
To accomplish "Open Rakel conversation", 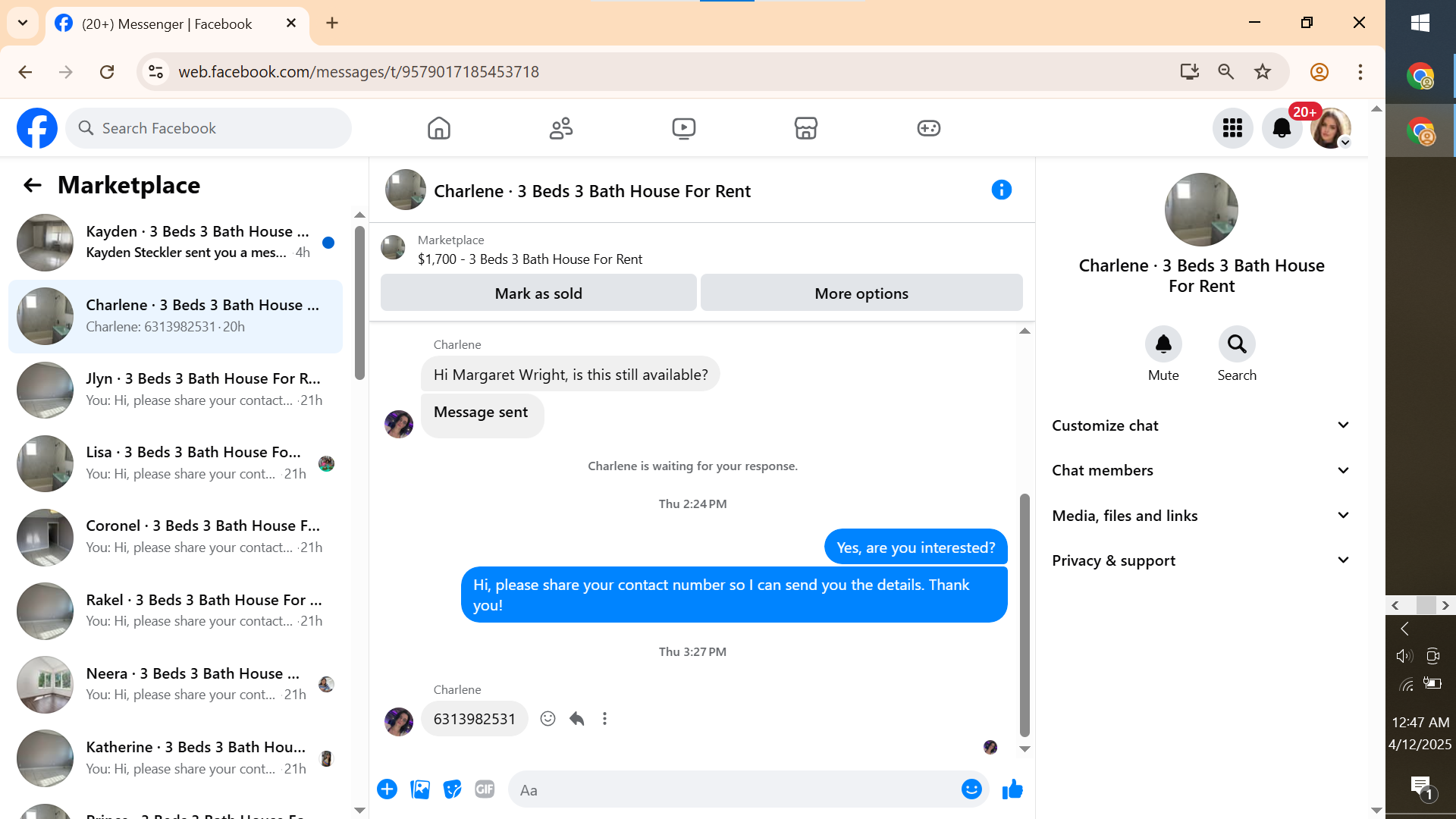I will 176,610.
